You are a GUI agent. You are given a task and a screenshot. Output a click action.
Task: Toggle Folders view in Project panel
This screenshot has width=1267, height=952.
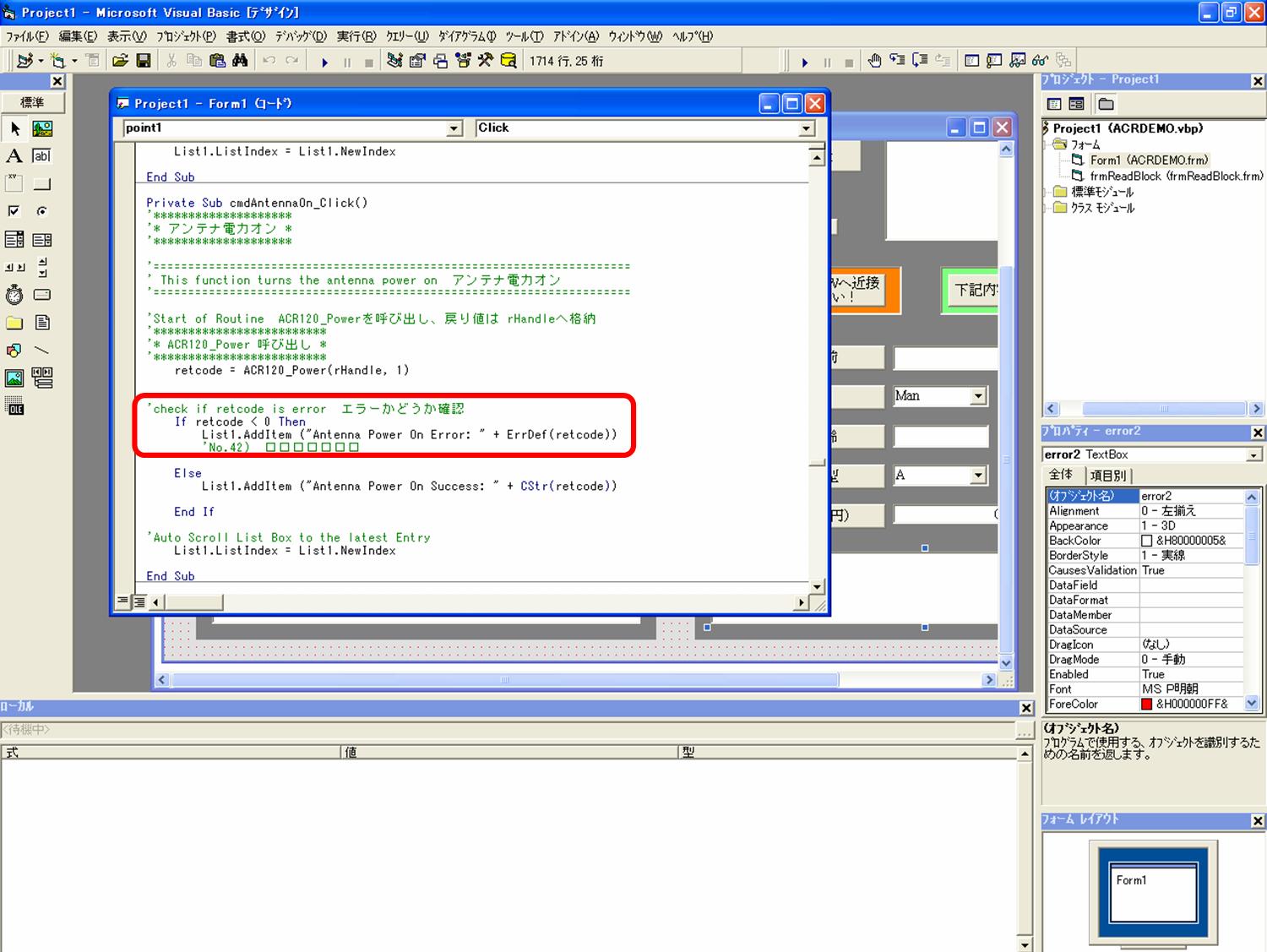pos(1106,104)
